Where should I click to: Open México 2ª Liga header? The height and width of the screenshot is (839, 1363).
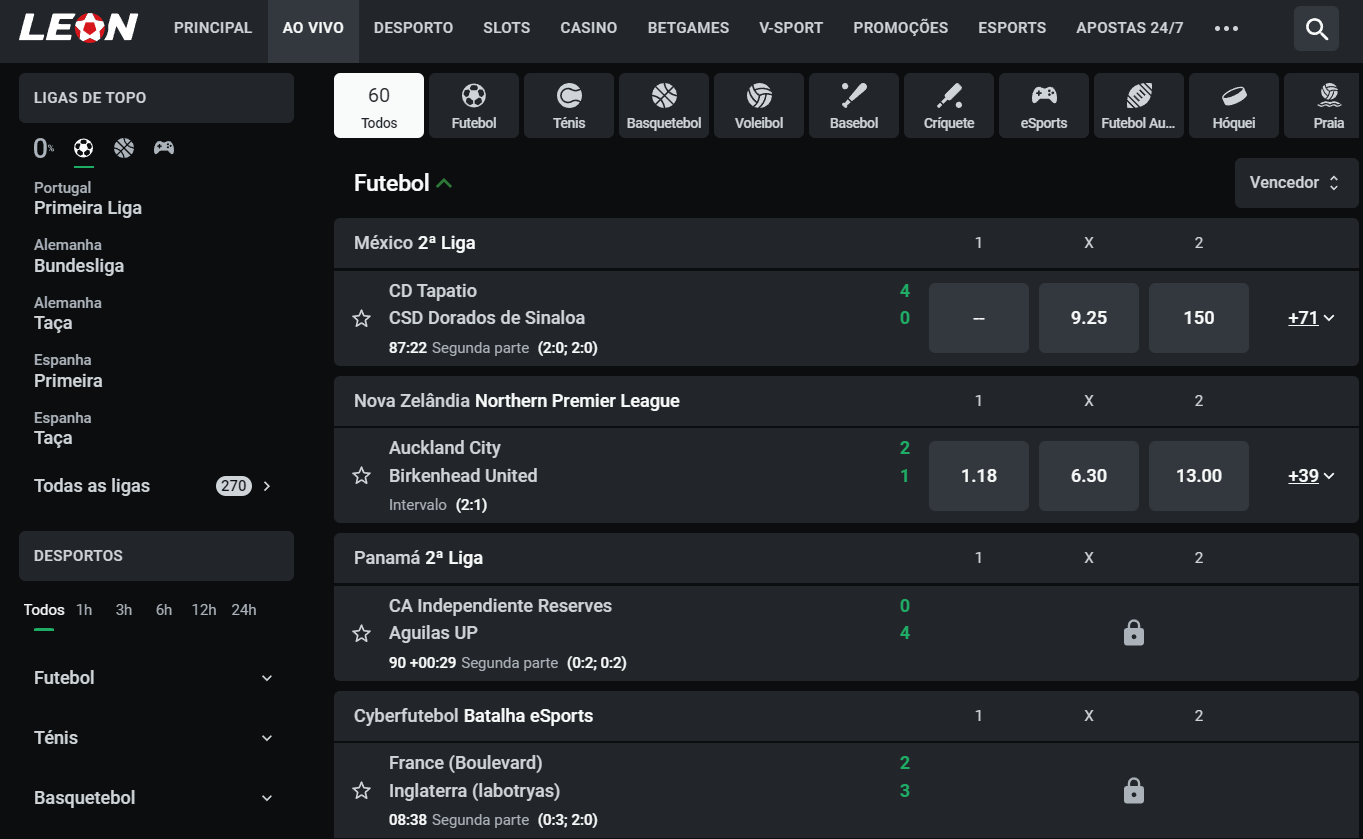pos(415,243)
